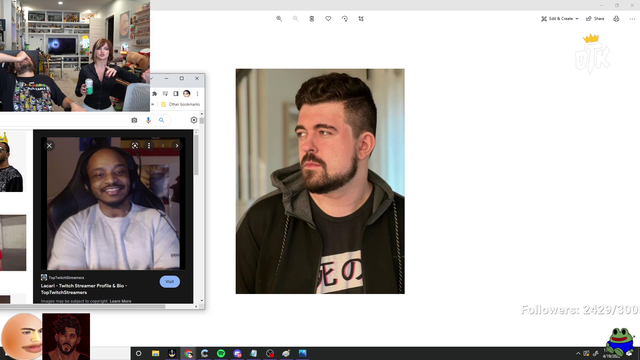Open the crop tool in Photos

361,19
